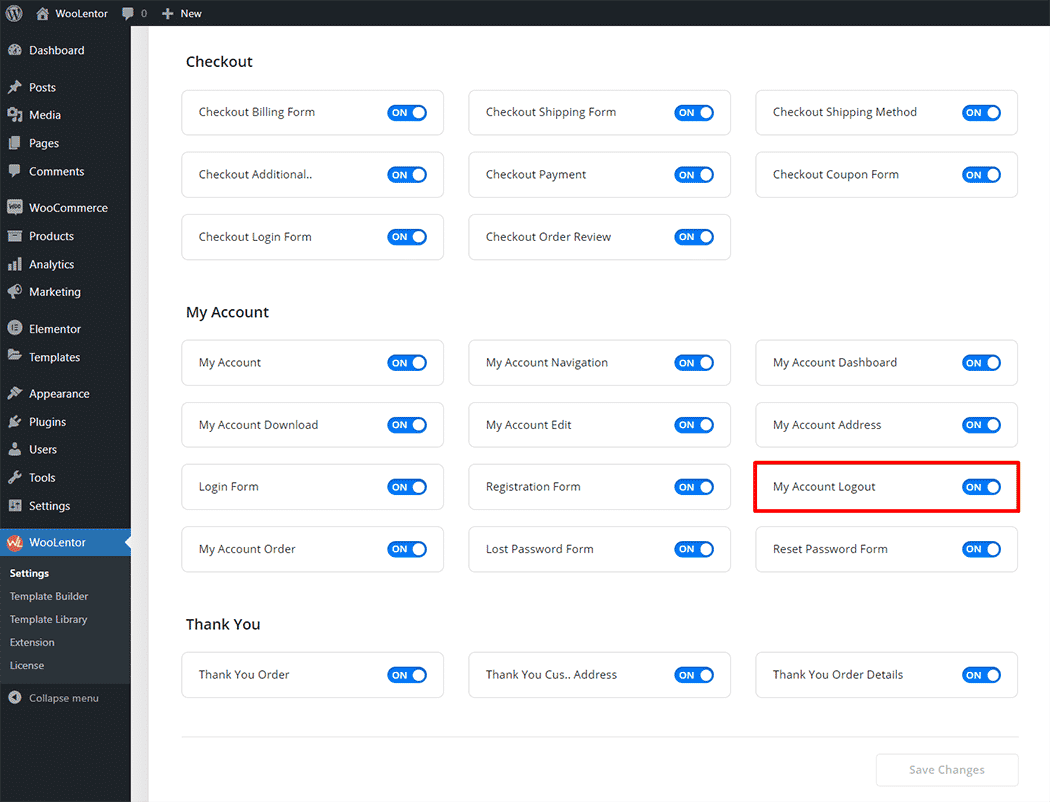Click the WooCommerce icon in sidebar
This screenshot has width=1050, height=802.
(x=15, y=208)
